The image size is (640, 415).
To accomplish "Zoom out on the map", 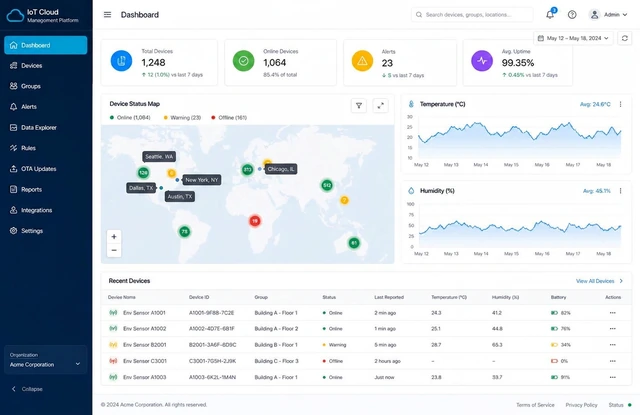I will coord(114,250).
